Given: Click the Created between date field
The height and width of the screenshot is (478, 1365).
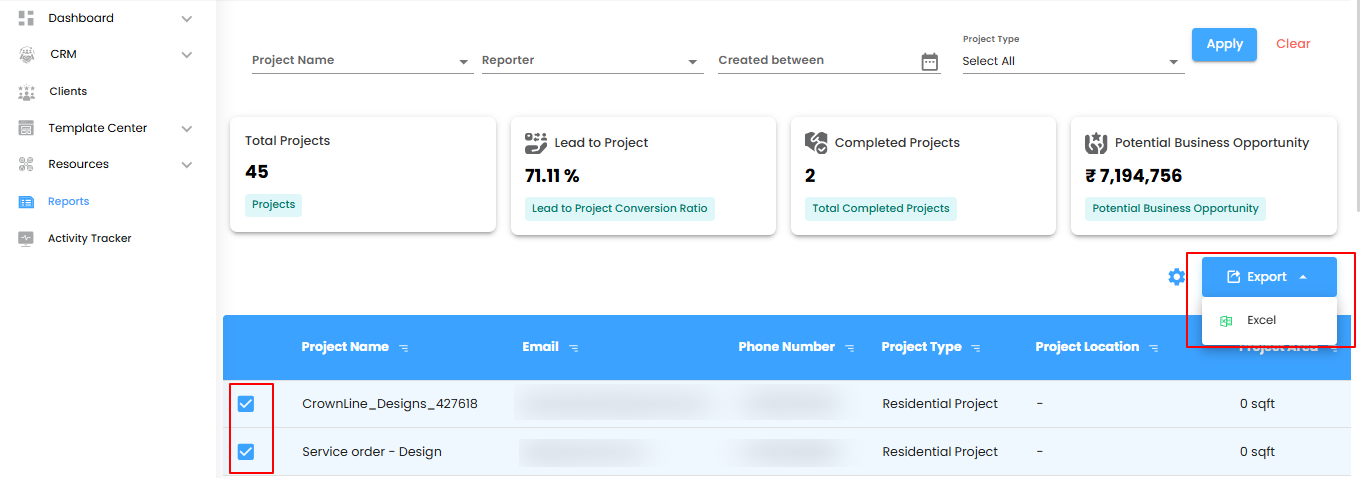Looking at the screenshot, I should point(829,61).
